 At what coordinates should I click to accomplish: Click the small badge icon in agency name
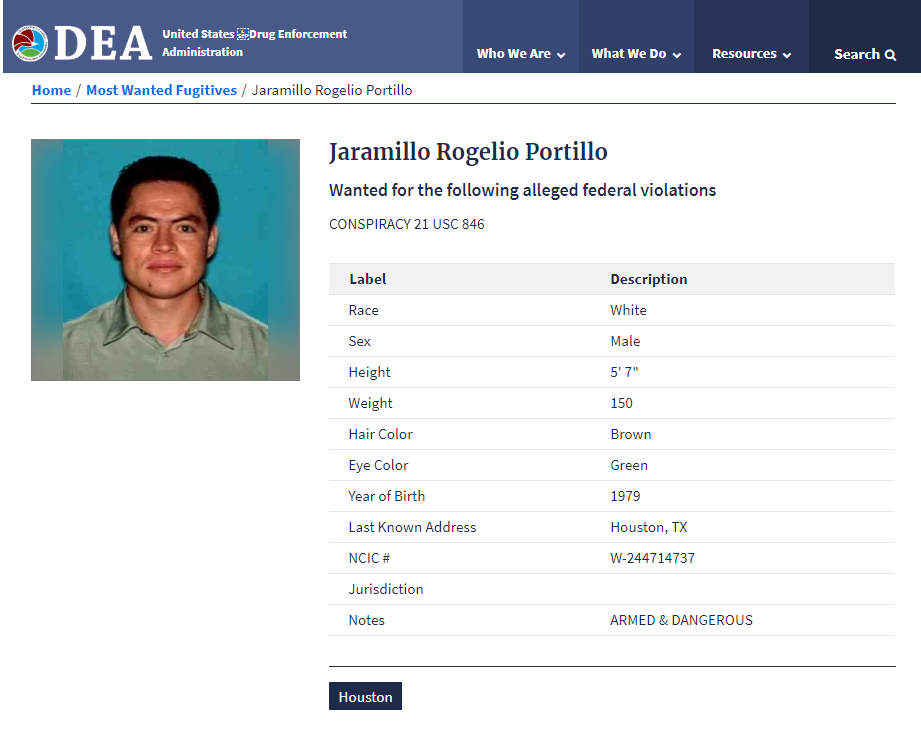[242, 34]
